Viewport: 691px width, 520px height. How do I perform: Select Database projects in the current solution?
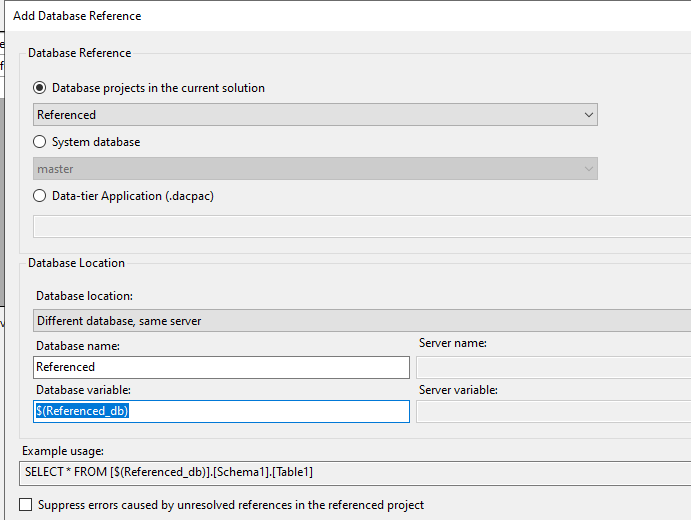pyautogui.click(x=41, y=88)
